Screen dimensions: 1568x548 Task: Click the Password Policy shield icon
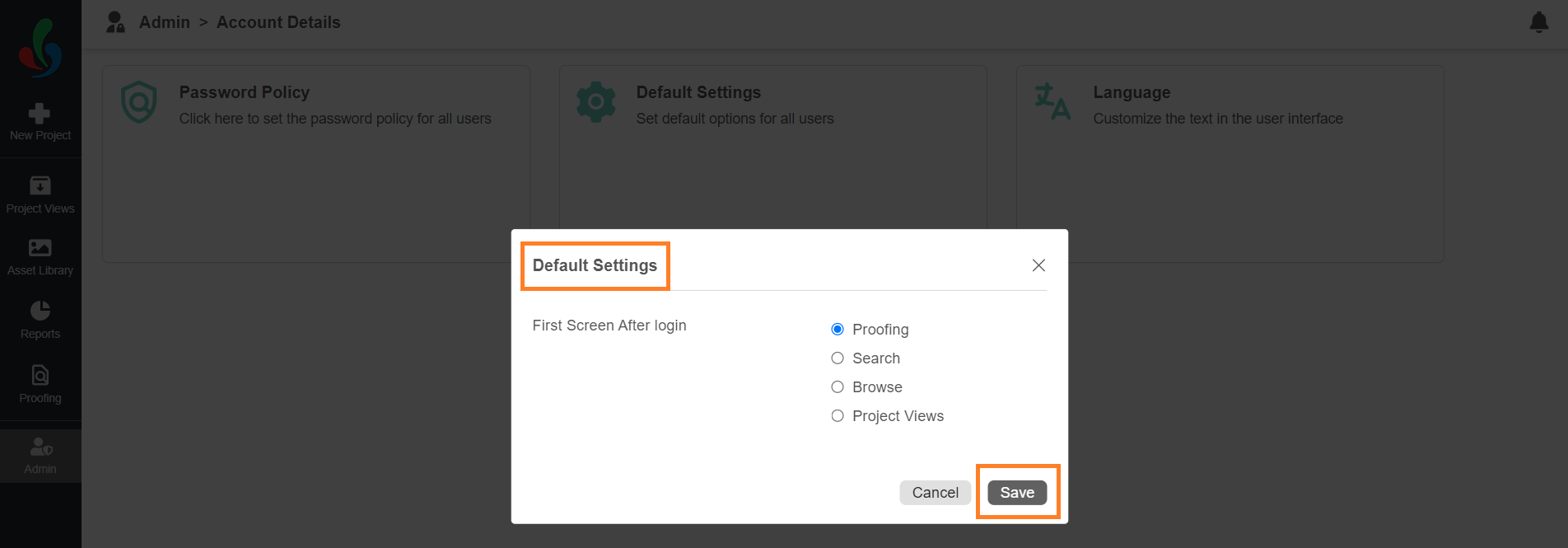tap(139, 102)
